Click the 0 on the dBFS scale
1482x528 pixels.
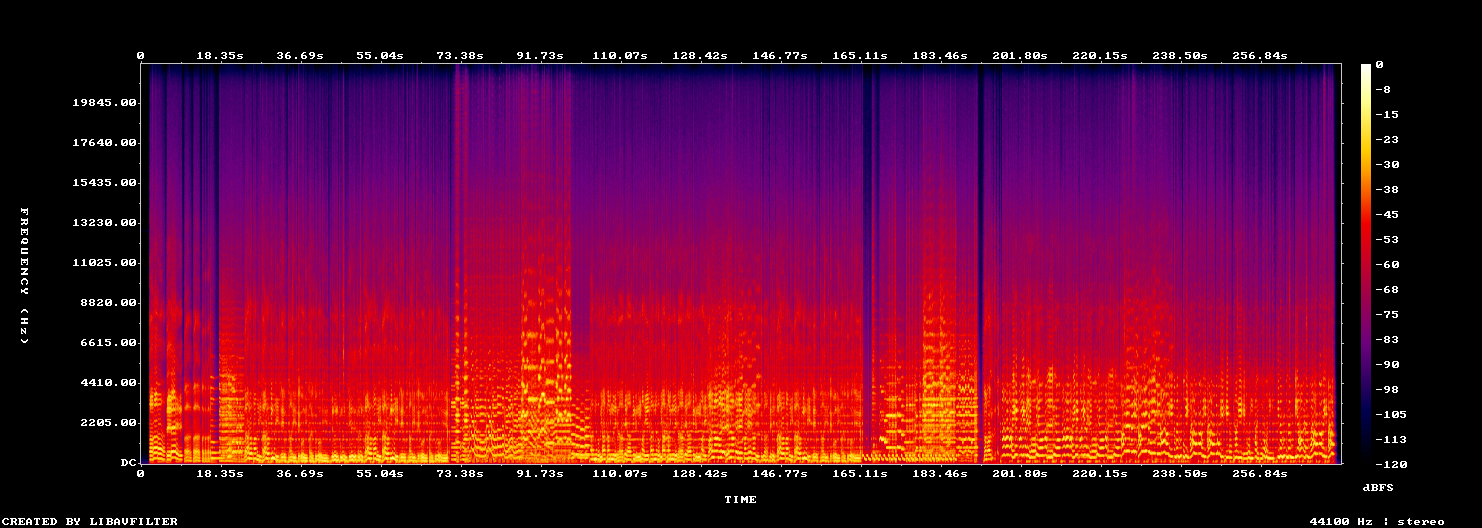click(x=1379, y=64)
